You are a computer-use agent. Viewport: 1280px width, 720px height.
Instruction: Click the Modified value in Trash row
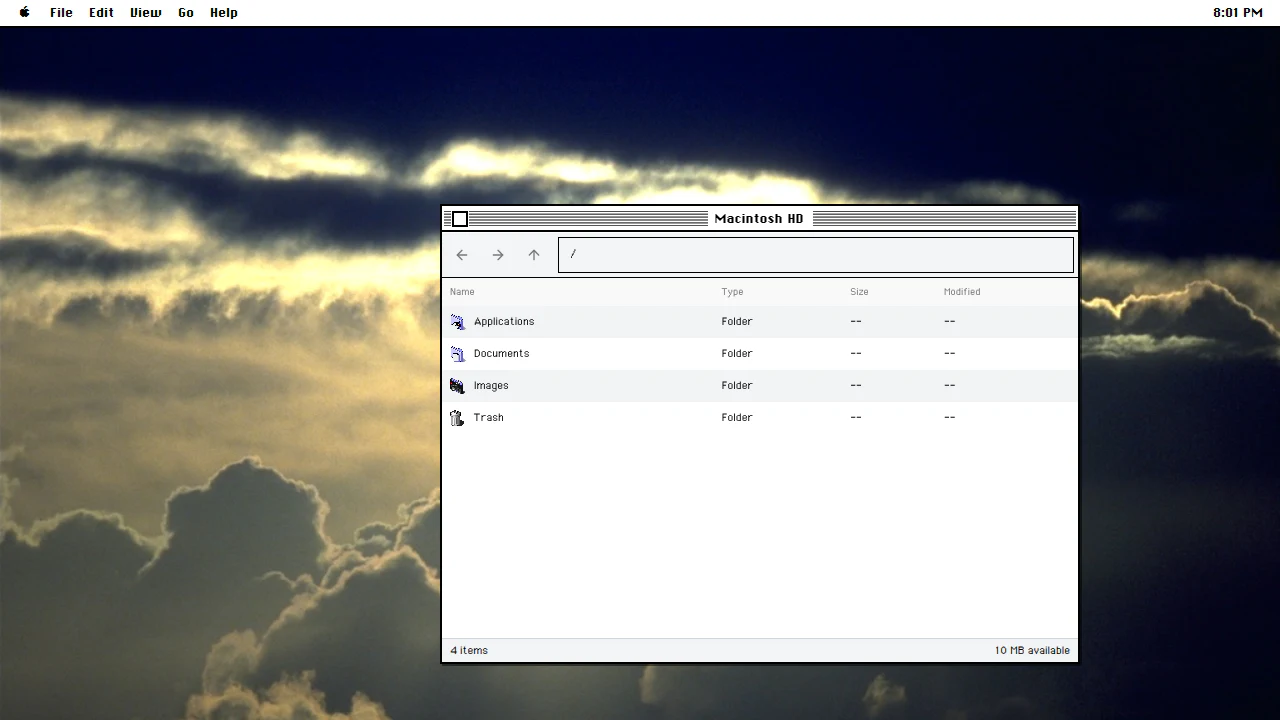[950, 418]
